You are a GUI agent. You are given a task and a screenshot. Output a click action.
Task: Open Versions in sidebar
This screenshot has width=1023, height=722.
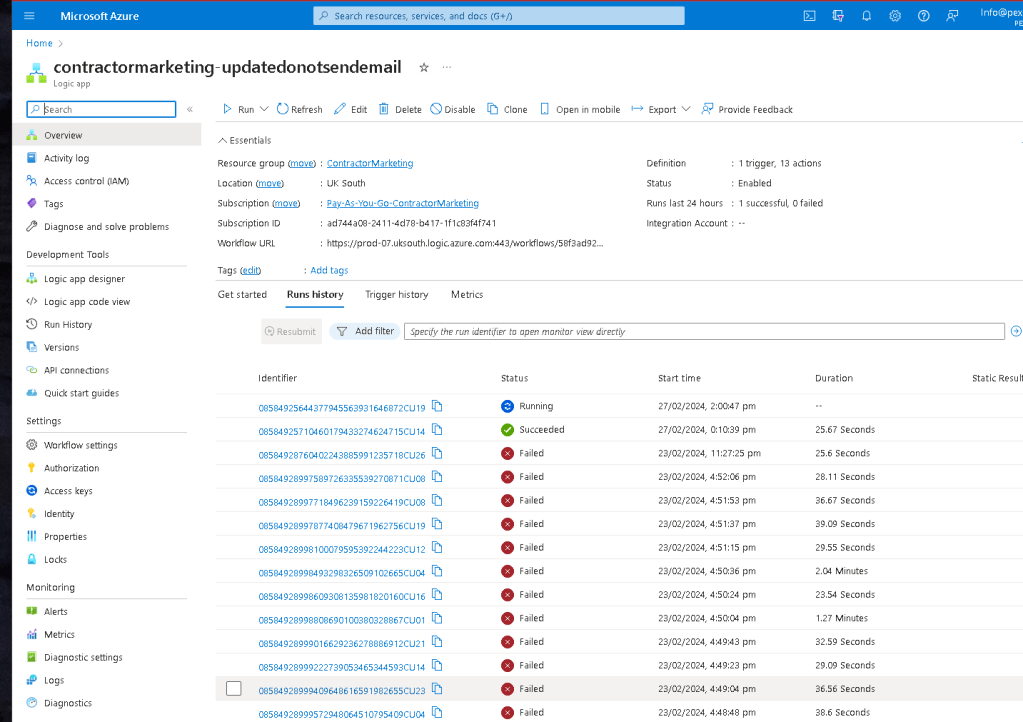tap(61, 347)
